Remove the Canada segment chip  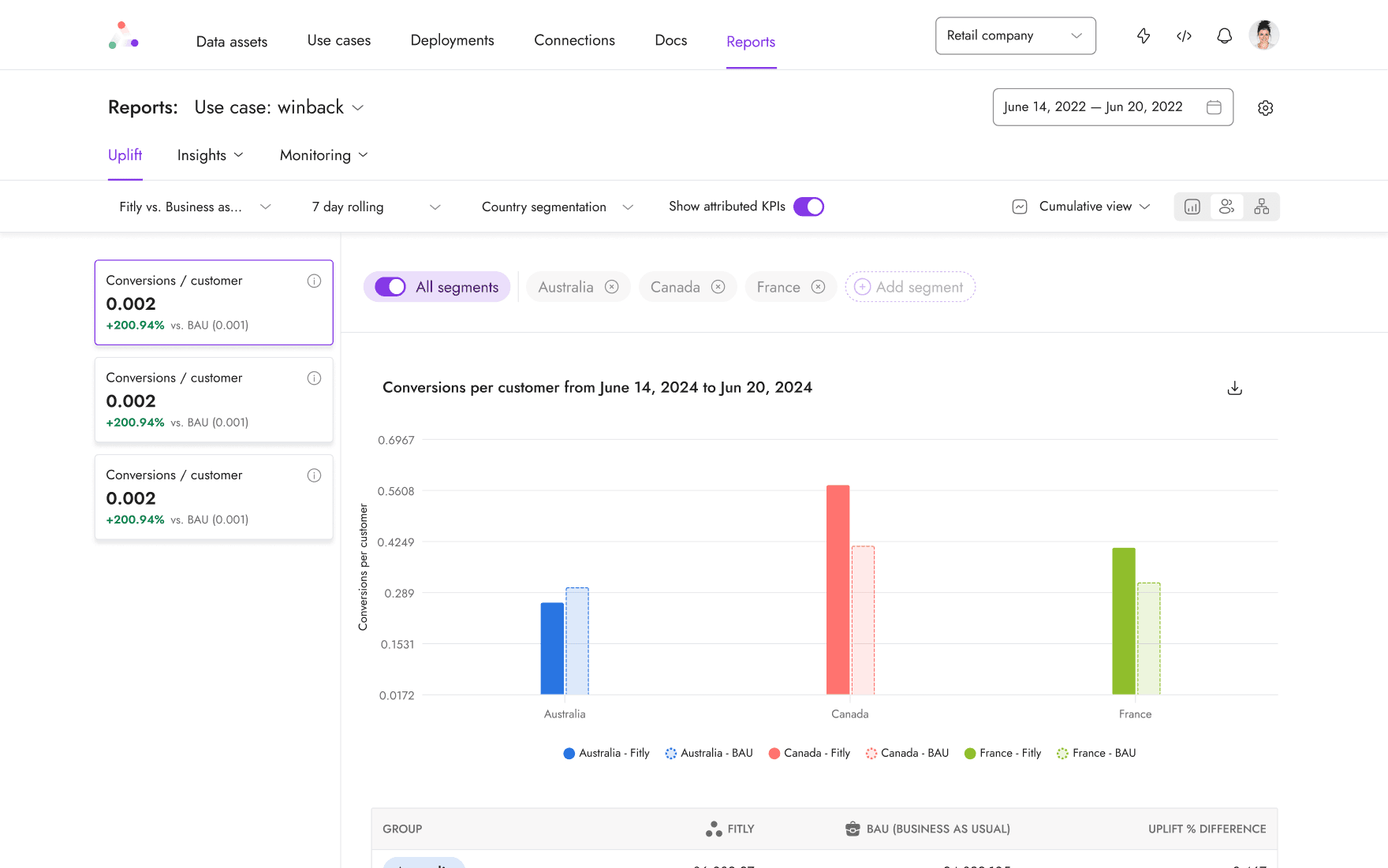pos(718,287)
